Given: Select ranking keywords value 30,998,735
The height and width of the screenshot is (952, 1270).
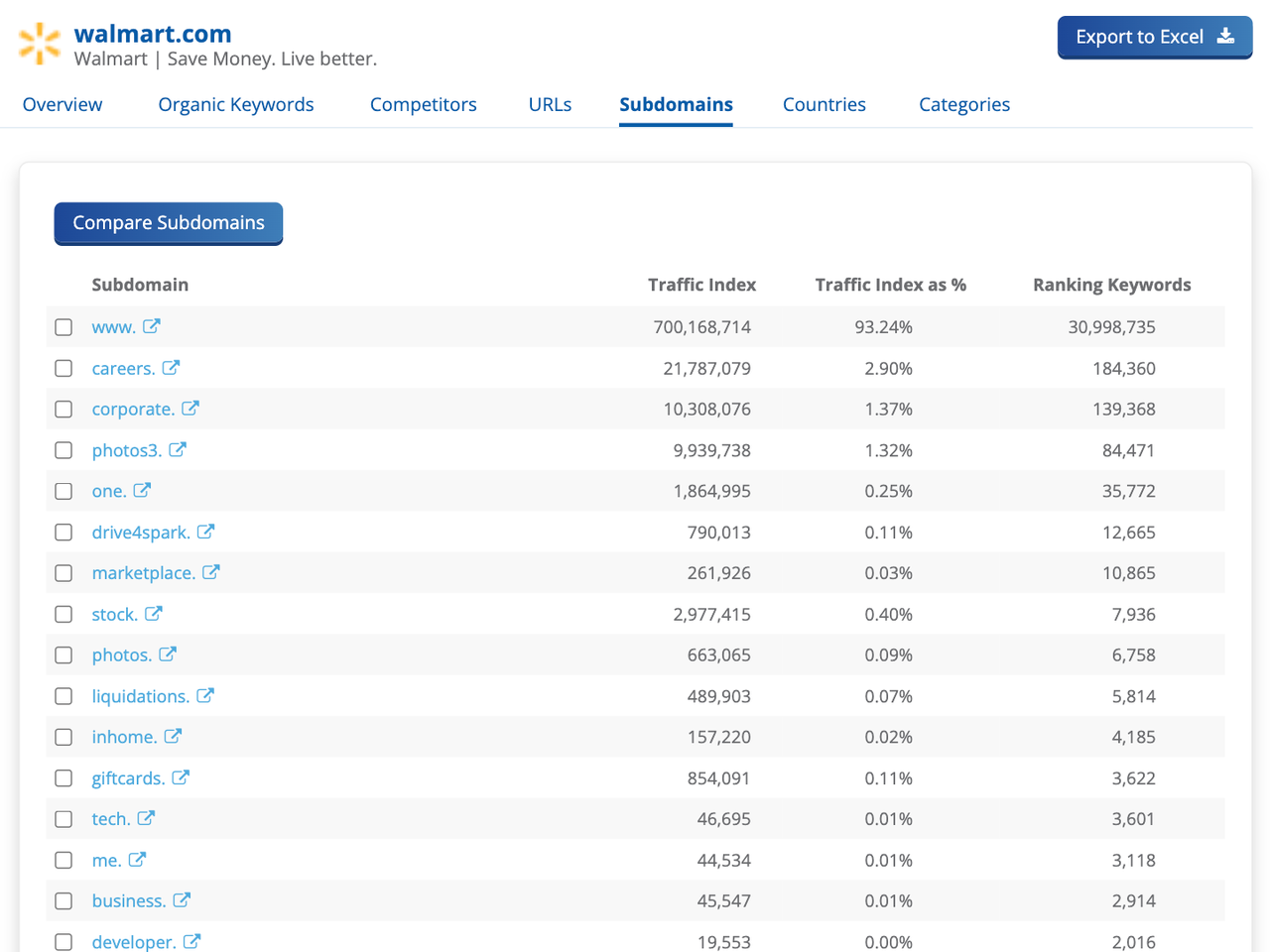Looking at the screenshot, I should coord(1111,327).
